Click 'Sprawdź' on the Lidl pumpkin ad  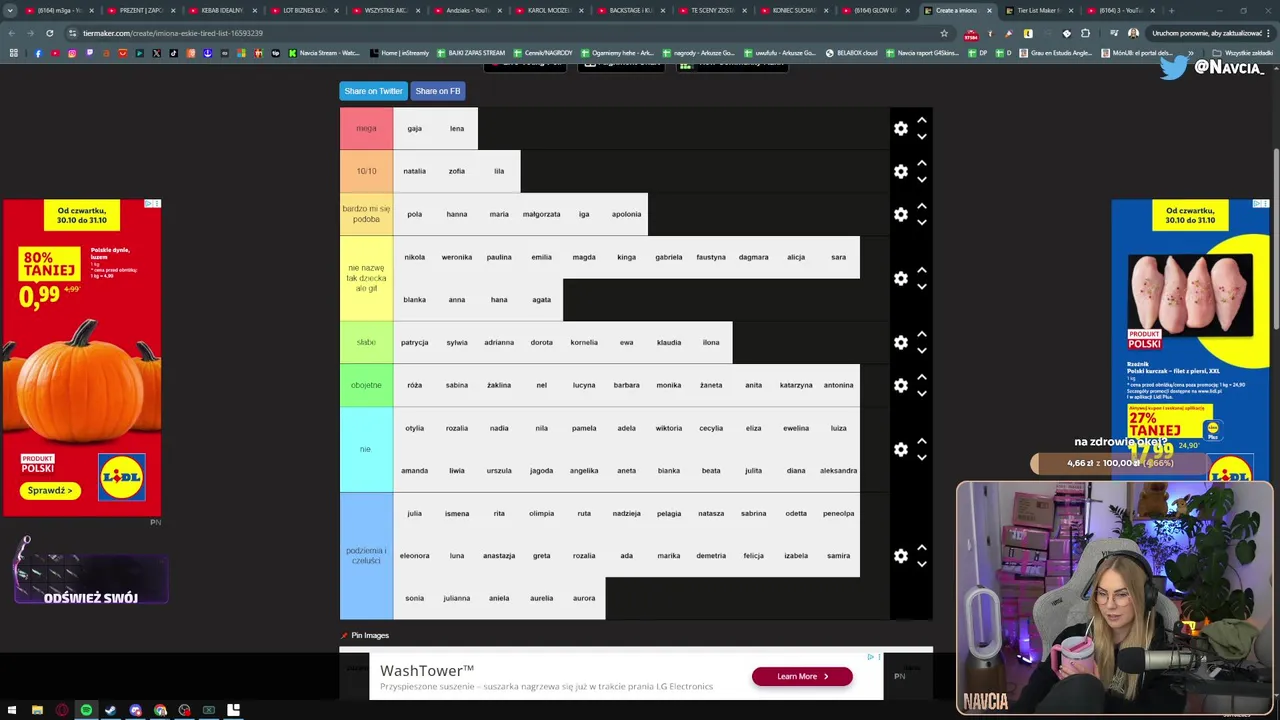click(50, 490)
